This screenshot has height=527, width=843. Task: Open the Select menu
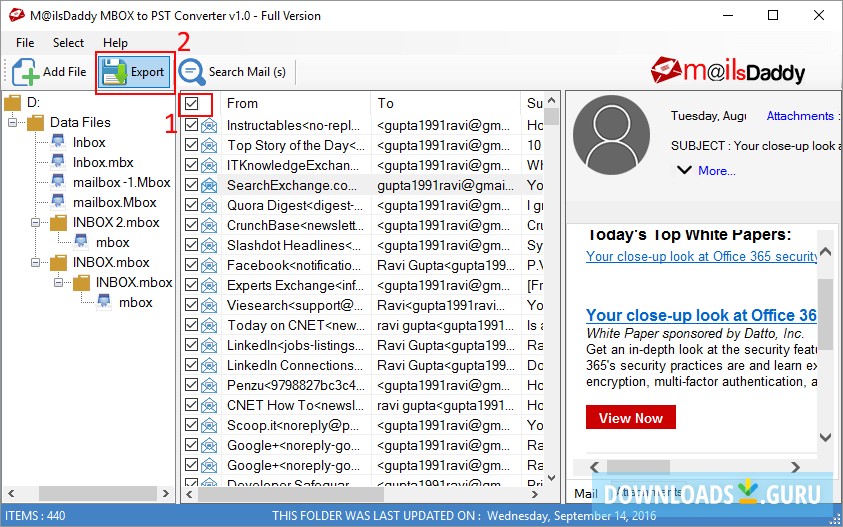(x=68, y=42)
